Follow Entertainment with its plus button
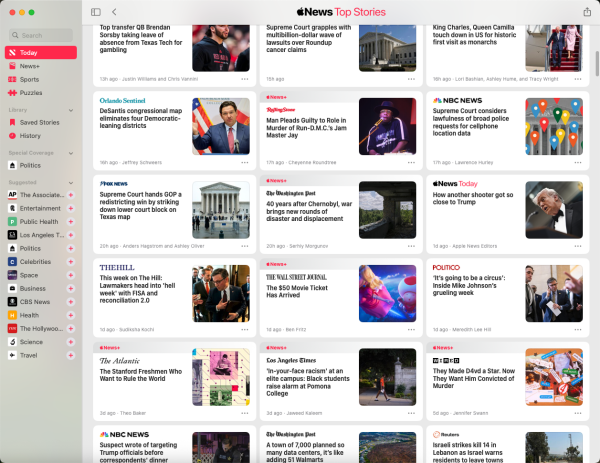This screenshot has height=463, width=600. (x=71, y=208)
